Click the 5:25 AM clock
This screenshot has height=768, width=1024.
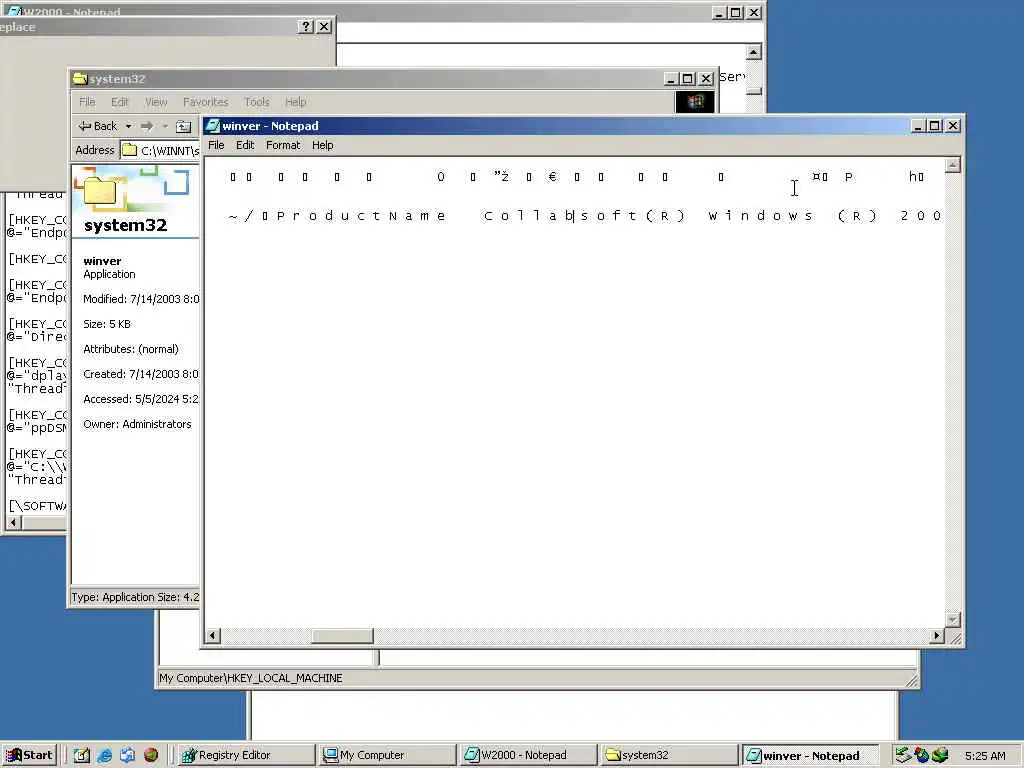coord(985,756)
